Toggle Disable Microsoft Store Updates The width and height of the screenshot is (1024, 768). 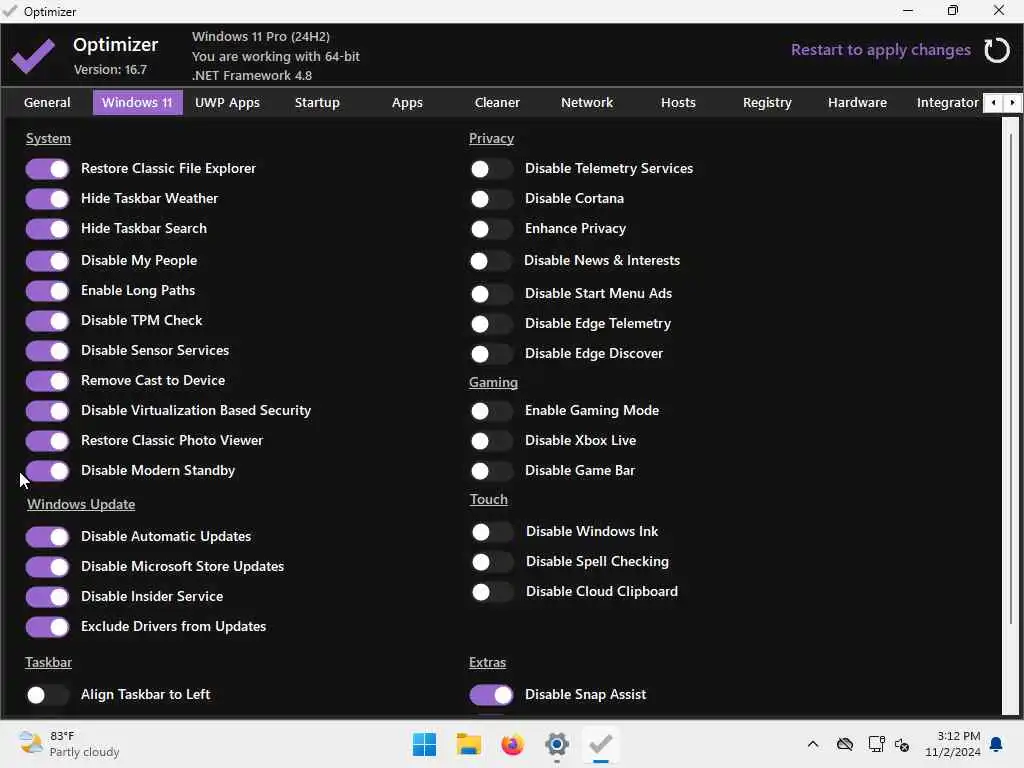click(47, 568)
